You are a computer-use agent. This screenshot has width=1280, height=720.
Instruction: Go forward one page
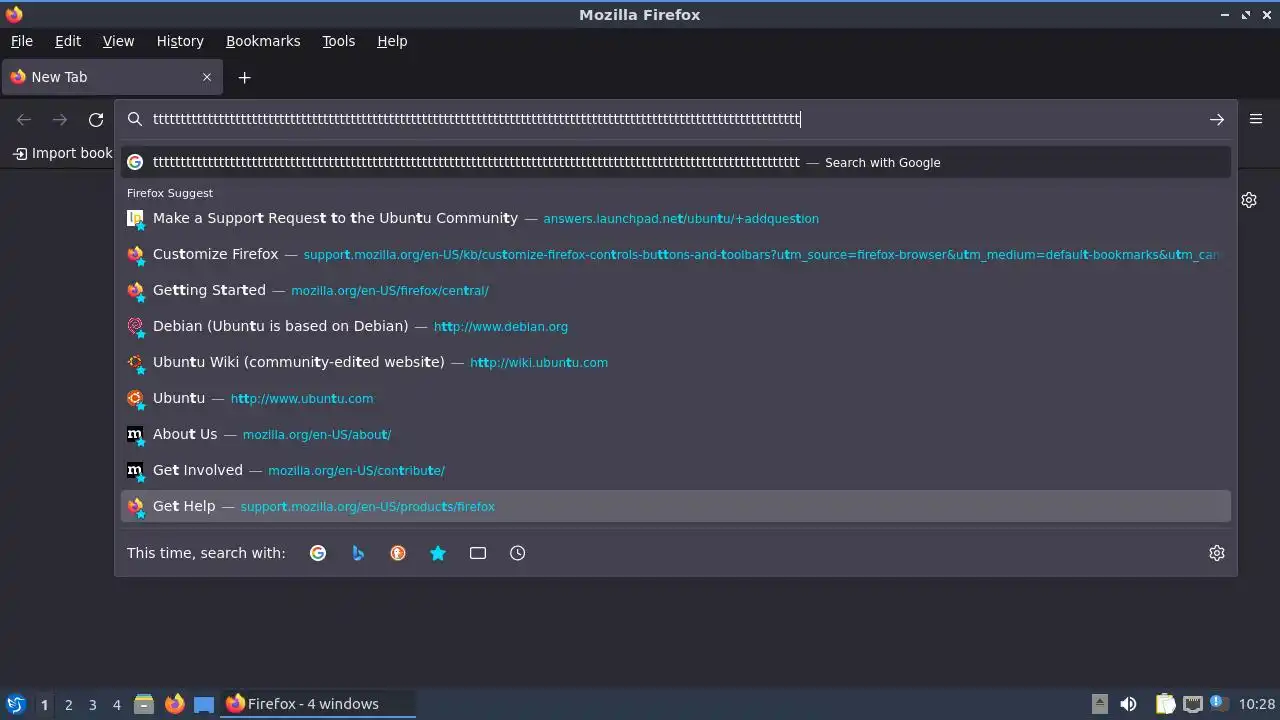[60, 119]
